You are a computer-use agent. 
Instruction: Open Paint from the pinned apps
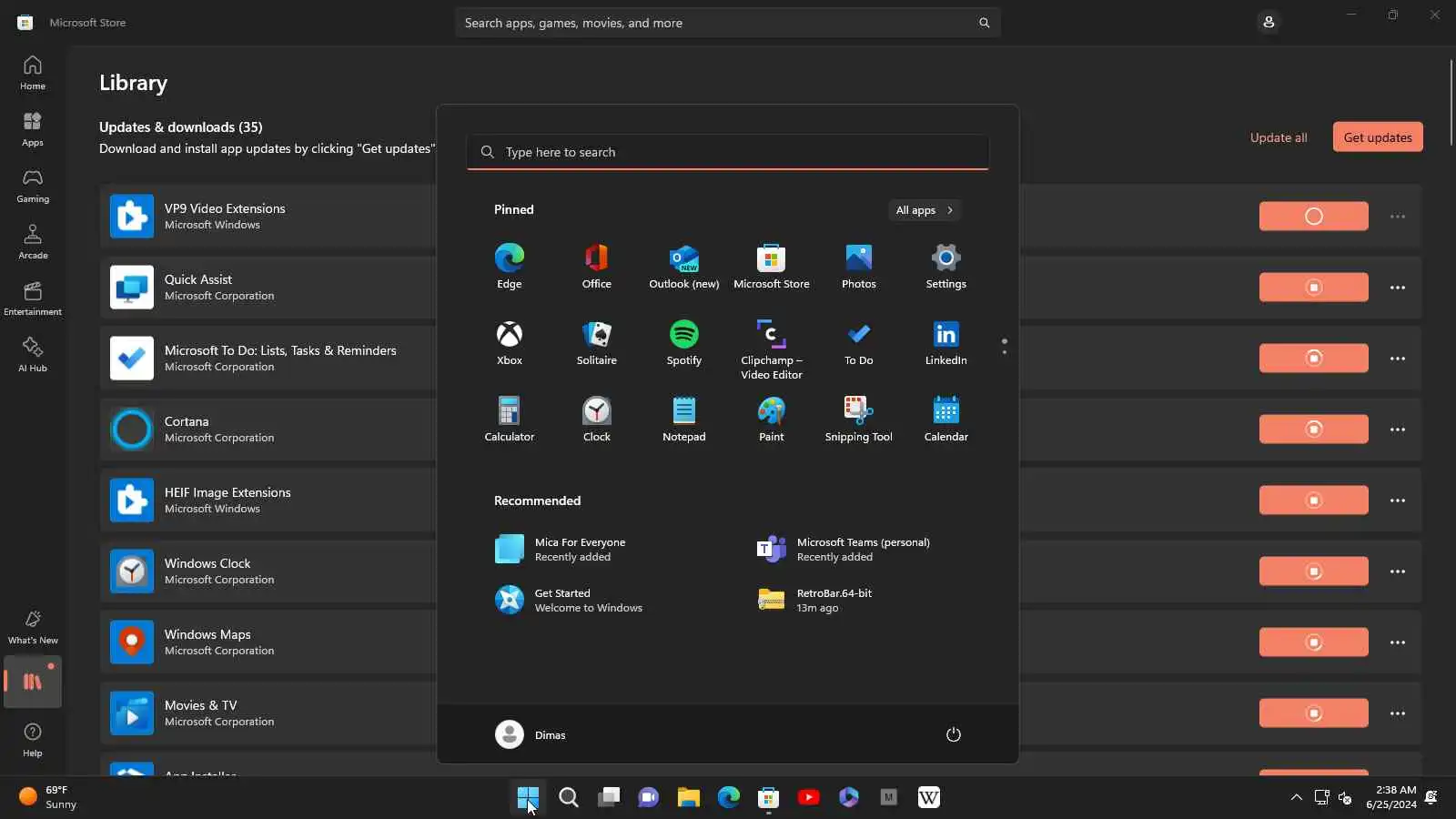coord(772,420)
